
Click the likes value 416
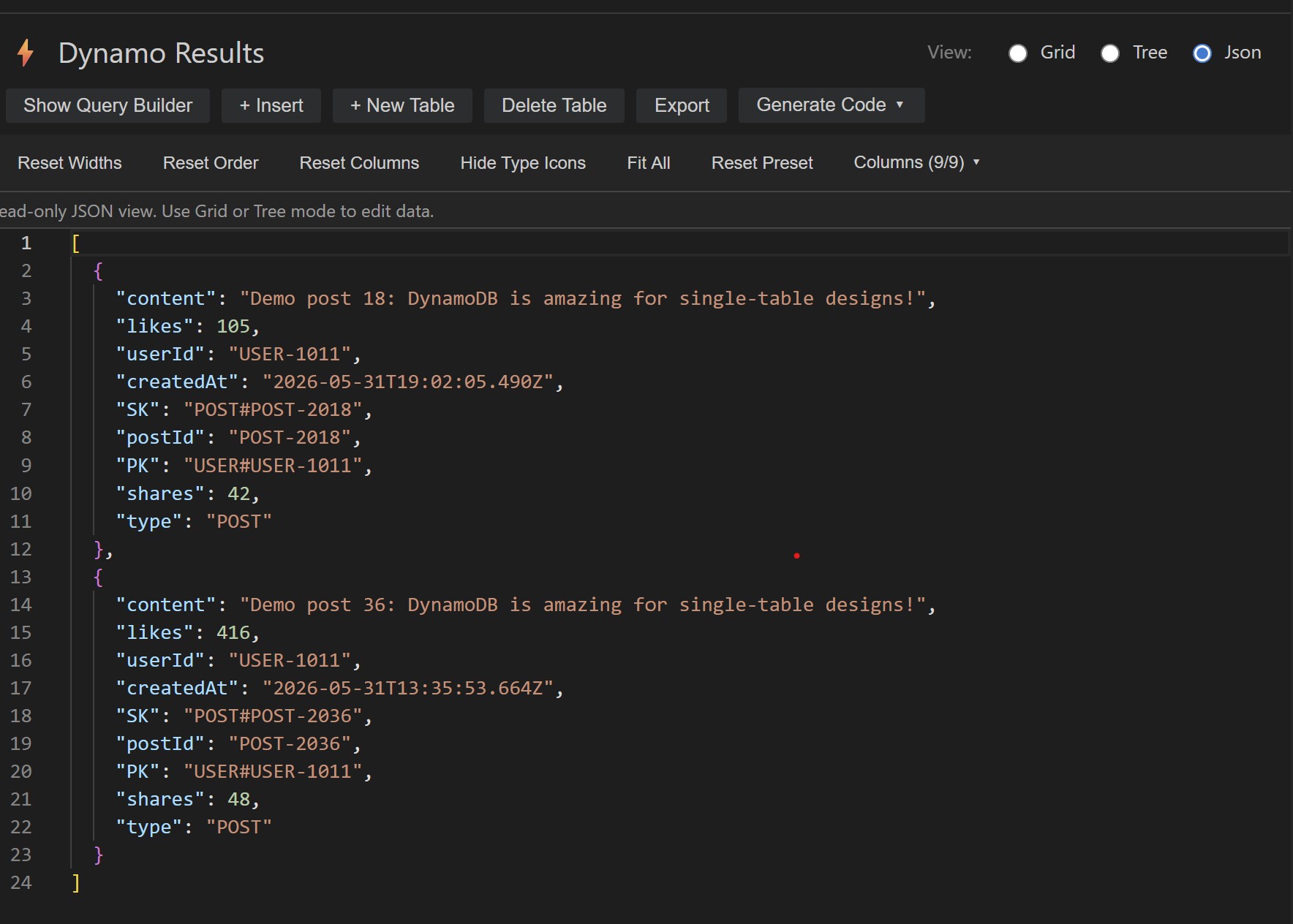(233, 632)
